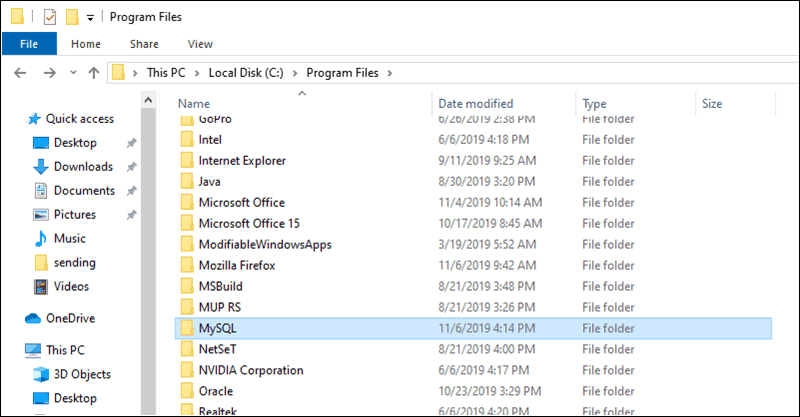Click the navigation pane scrollbar track
The width and height of the screenshot is (800, 417).
pyautogui.click(x=148, y=260)
